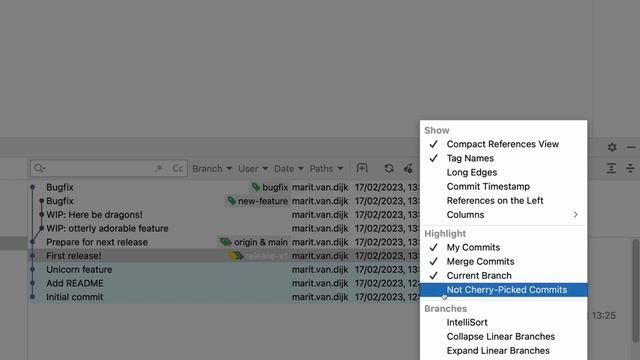Choose Collapse Linear Branches

click(503, 337)
